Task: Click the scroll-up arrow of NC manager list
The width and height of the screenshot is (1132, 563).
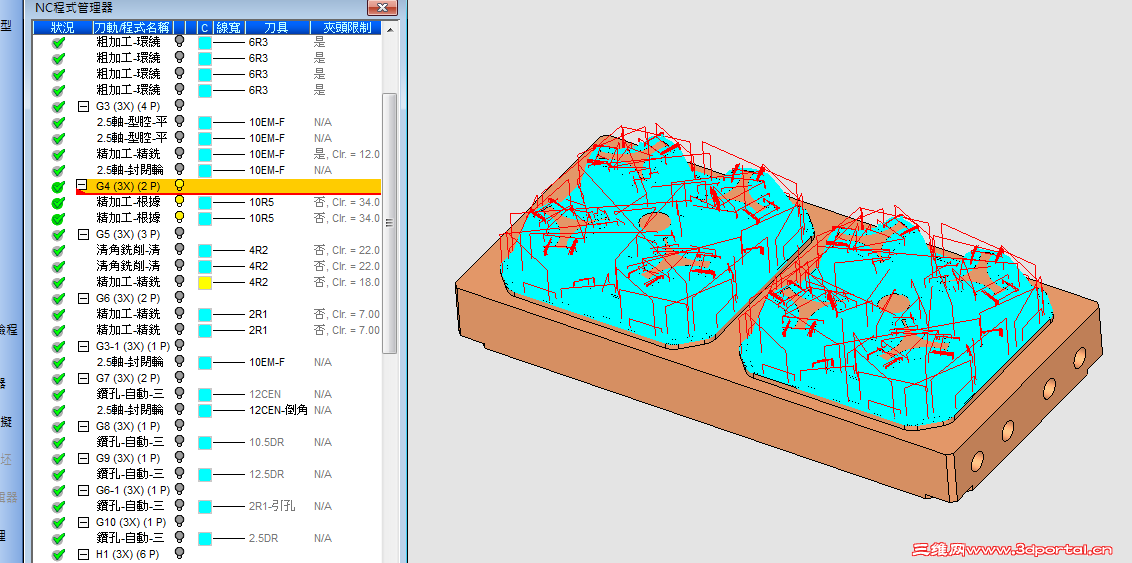Action: point(389,30)
